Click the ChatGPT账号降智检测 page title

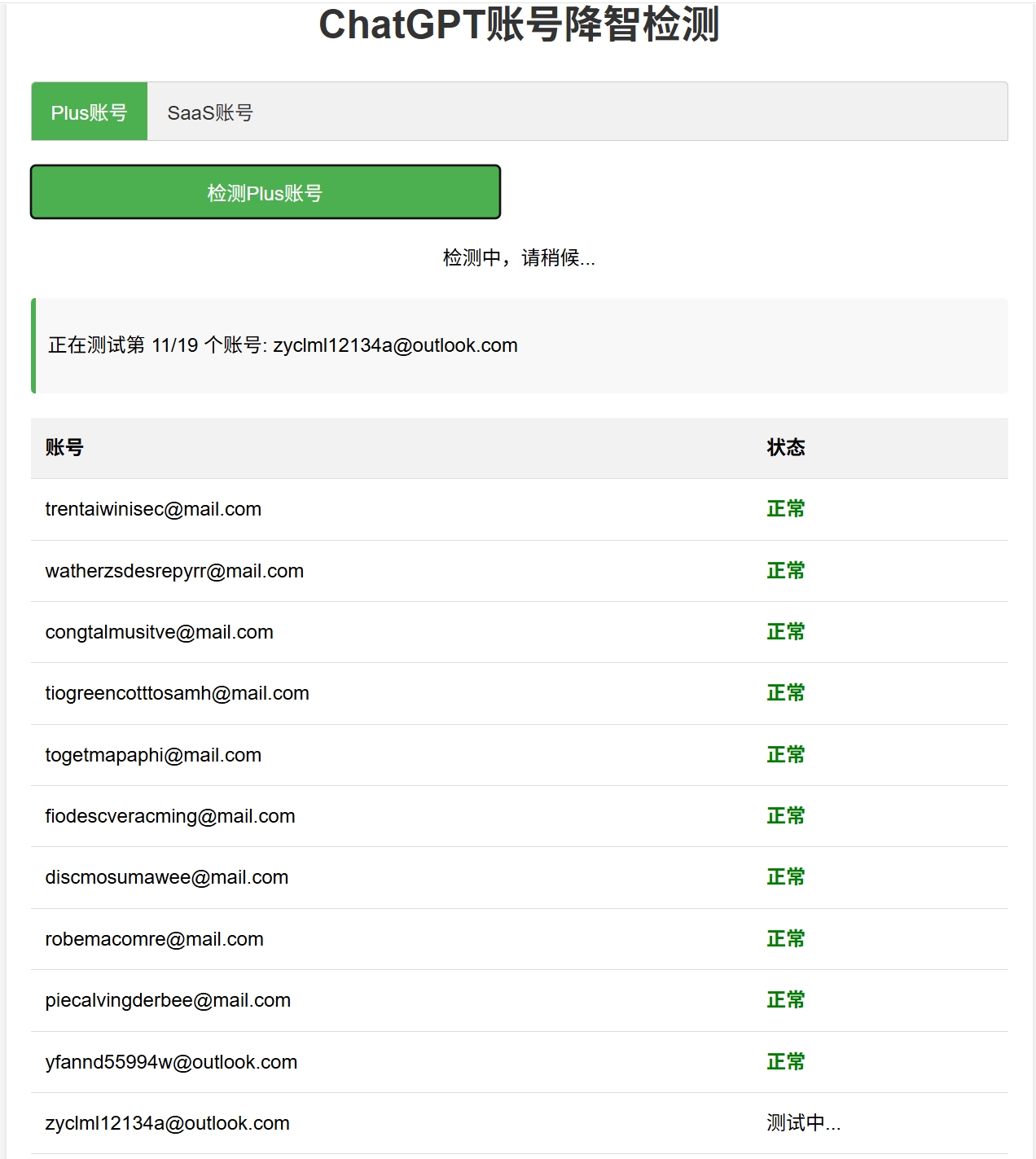click(518, 25)
